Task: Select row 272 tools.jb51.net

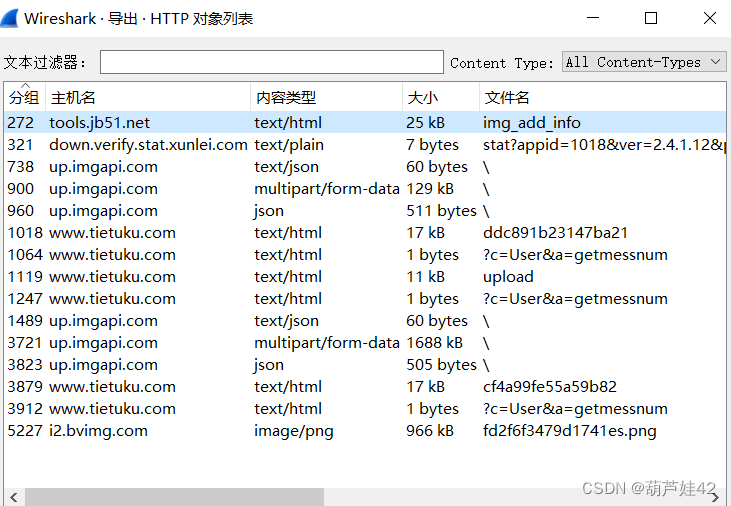Action: pyautogui.click(x=365, y=123)
